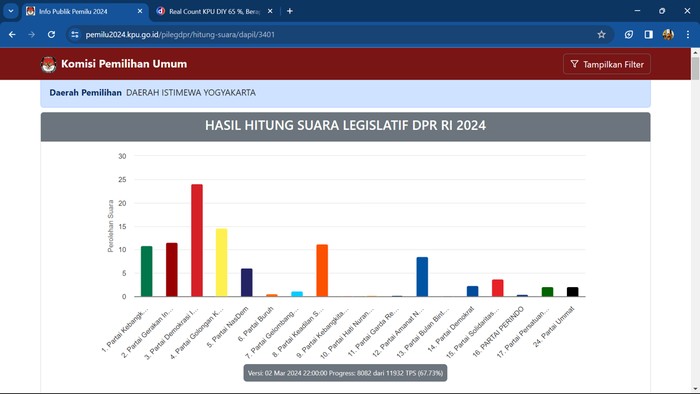Click the '5. Partai NasDem' axis label
This screenshot has height=394, width=700.
click(228, 327)
